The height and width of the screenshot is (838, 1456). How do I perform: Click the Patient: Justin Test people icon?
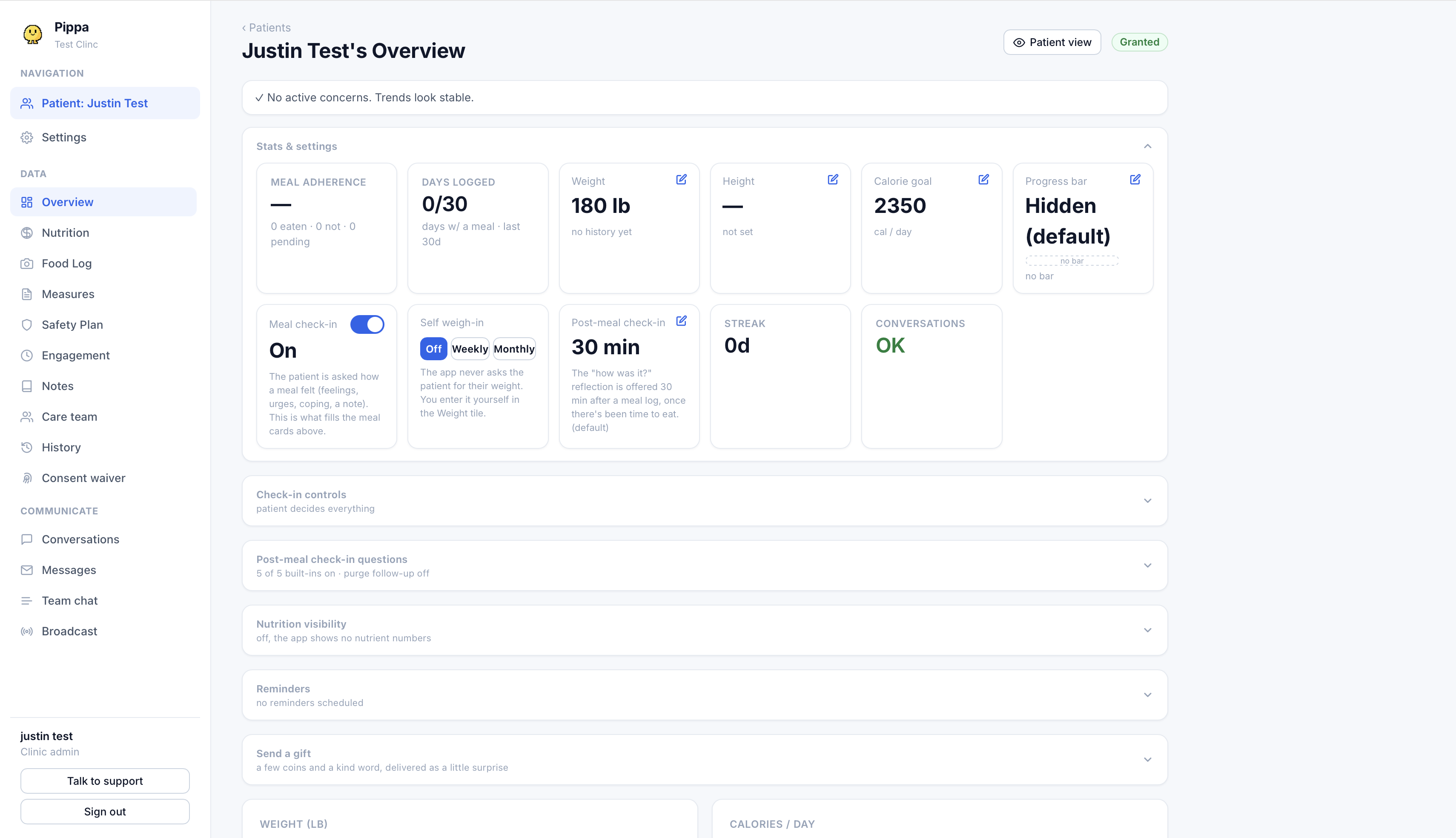27,103
